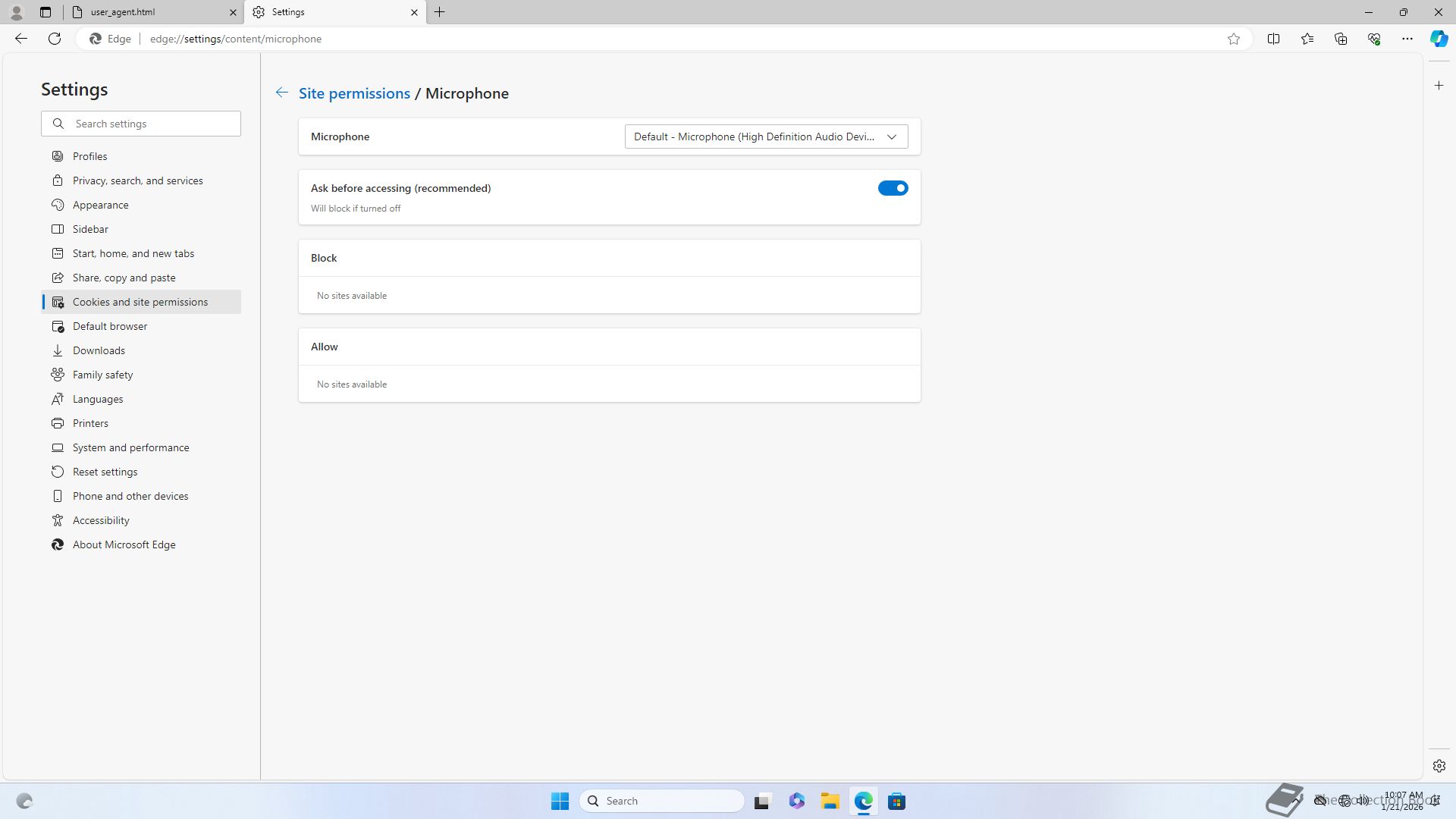Open the Appearance settings section
This screenshot has width=1456, height=819.
coord(100,205)
